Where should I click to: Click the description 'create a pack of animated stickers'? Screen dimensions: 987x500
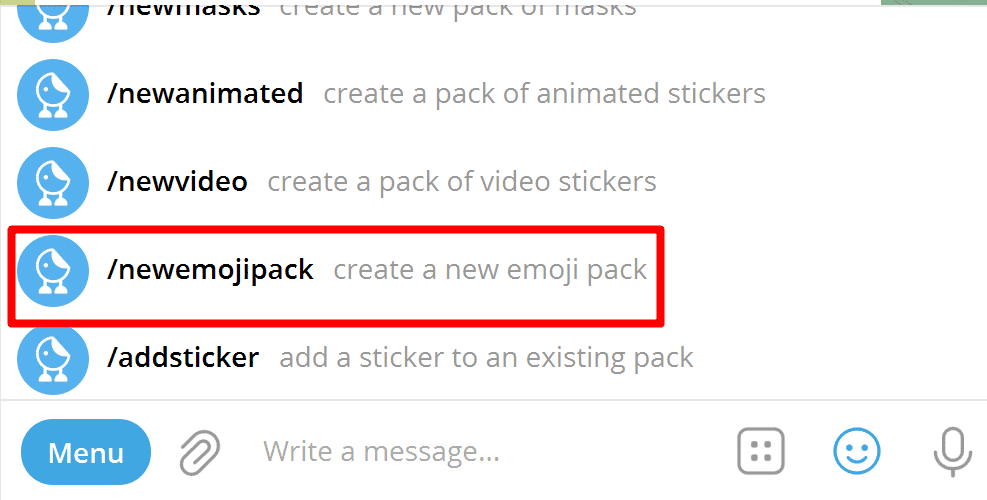(x=544, y=95)
